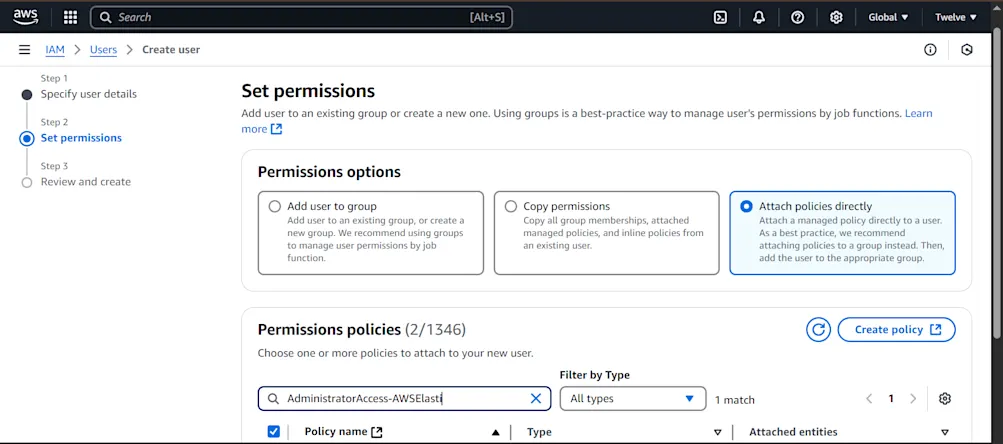The height and width of the screenshot is (444, 1003).
Task: Open the policy table preferences gear
Action: pos(945,399)
